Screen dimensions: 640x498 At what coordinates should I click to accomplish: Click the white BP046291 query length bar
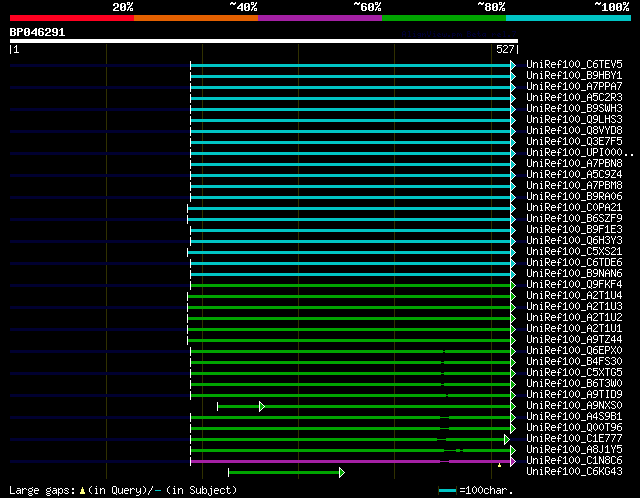[264, 41]
